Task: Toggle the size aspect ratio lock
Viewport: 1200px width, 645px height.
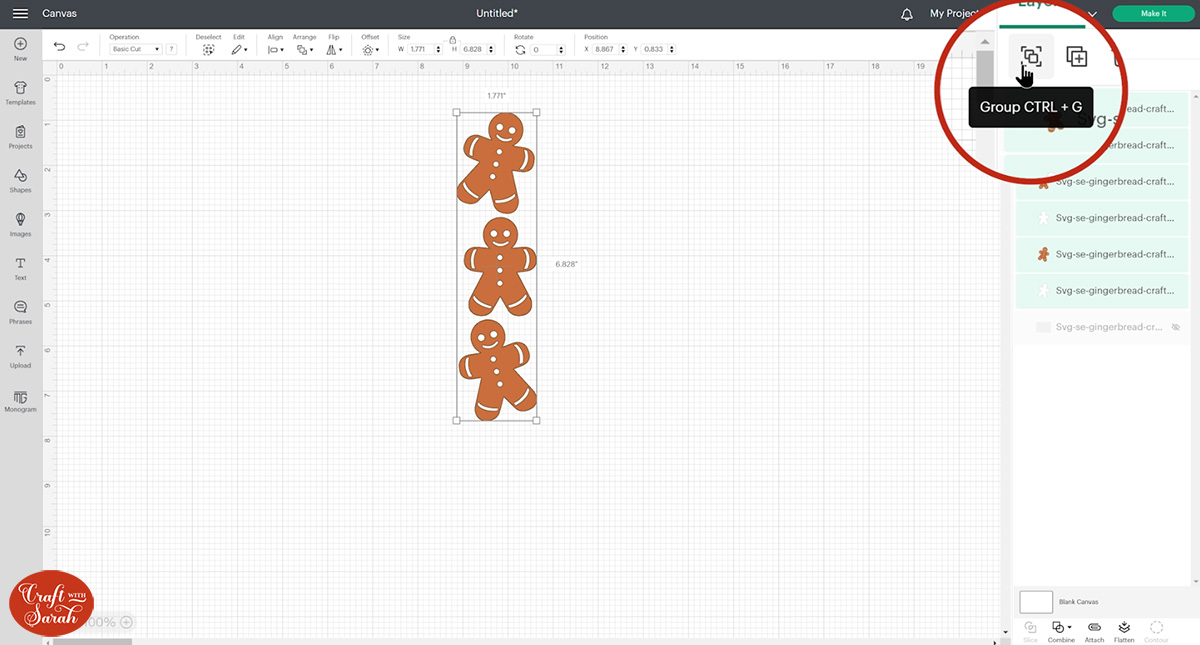Action: 452,39
